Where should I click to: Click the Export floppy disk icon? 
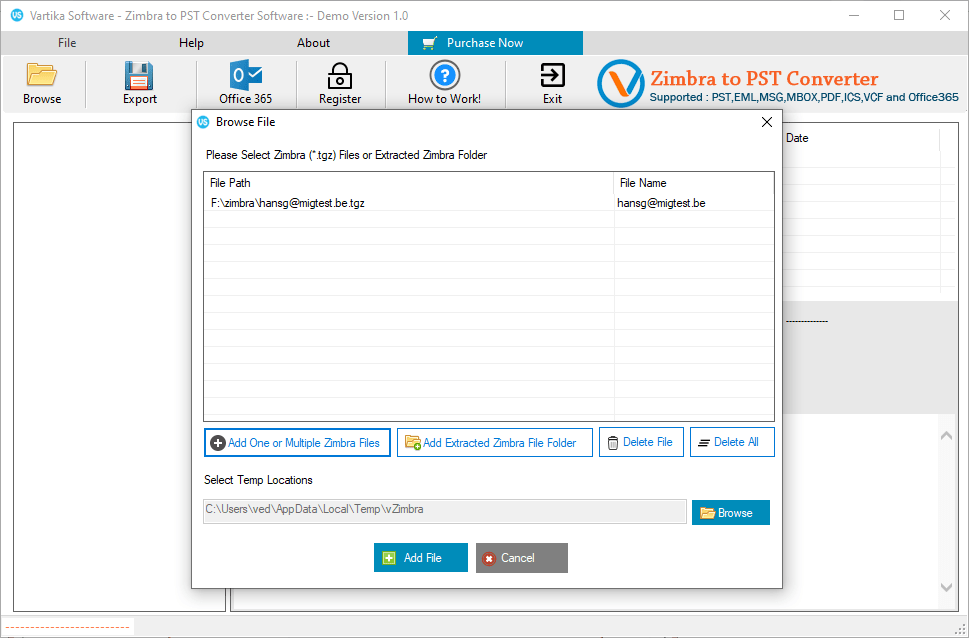(139, 75)
